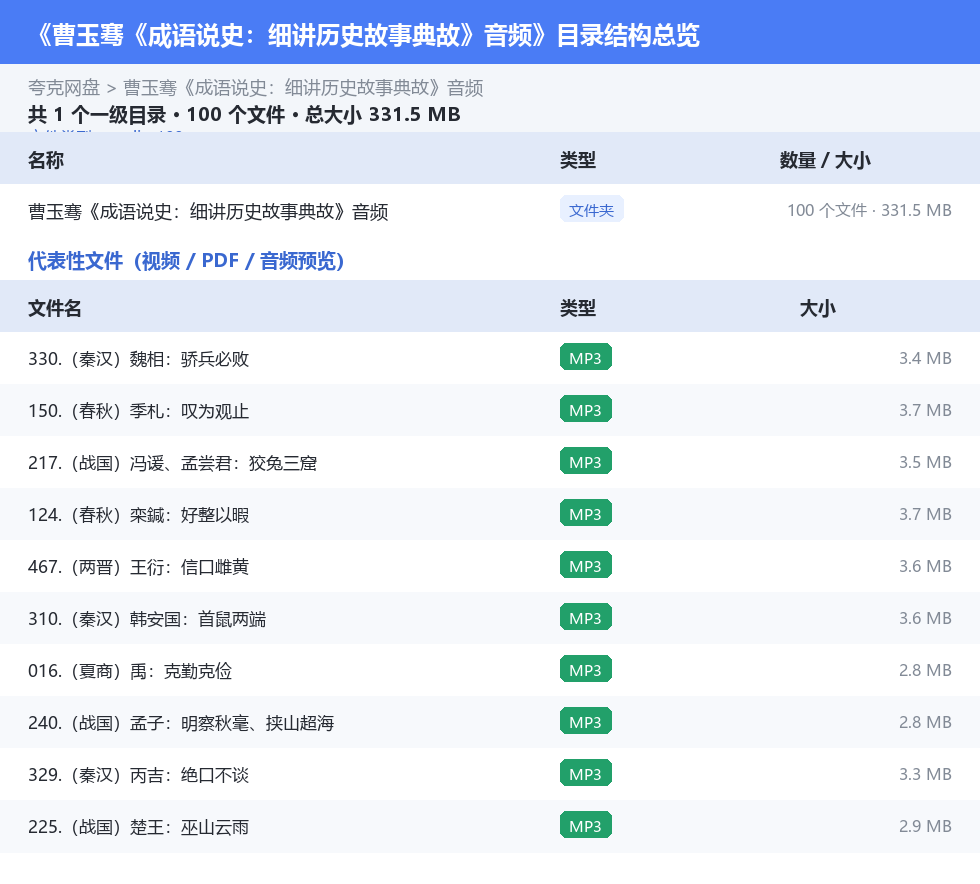Select the size of 季札：叹为观止

925,410
